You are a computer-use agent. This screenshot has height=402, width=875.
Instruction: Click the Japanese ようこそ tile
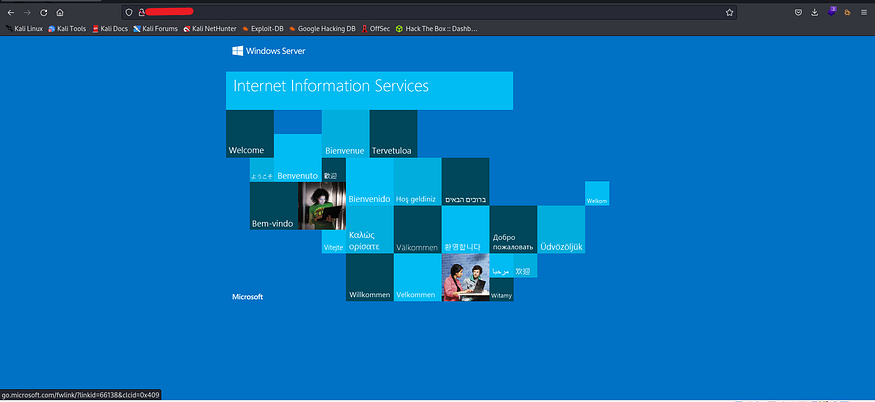[x=262, y=170]
